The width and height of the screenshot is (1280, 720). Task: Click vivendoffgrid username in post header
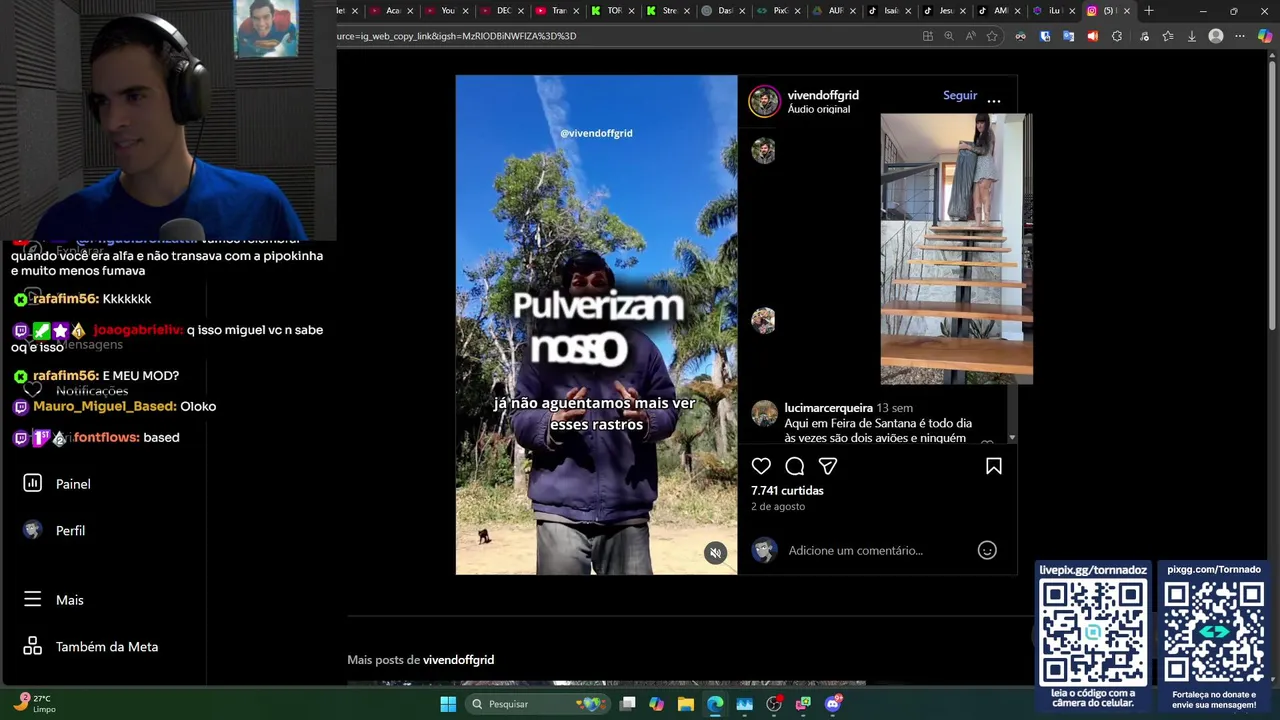point(823,95)
